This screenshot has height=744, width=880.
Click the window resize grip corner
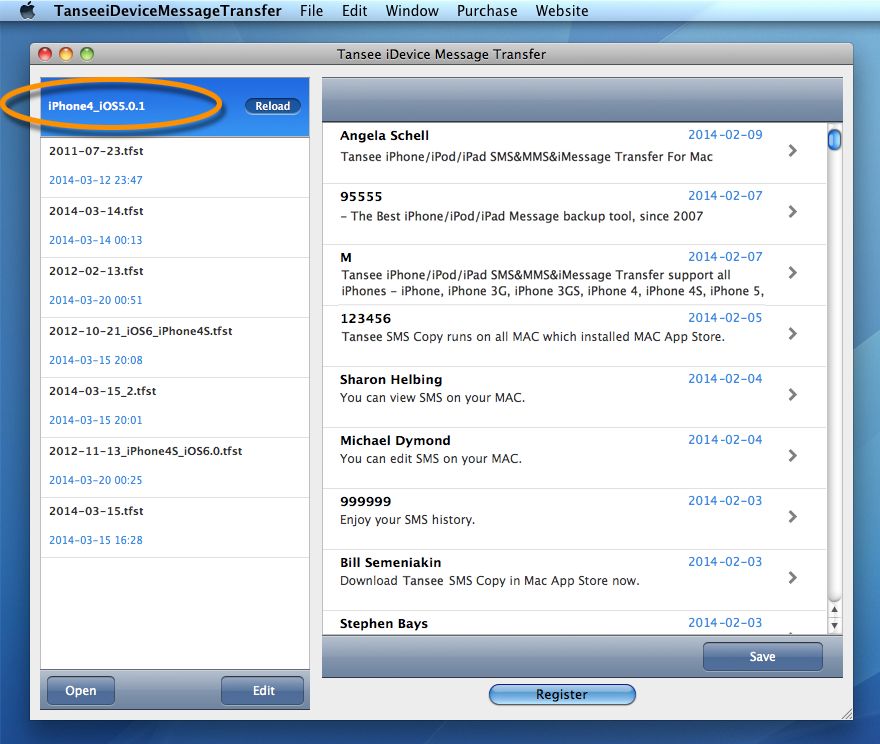click(847, 714)
